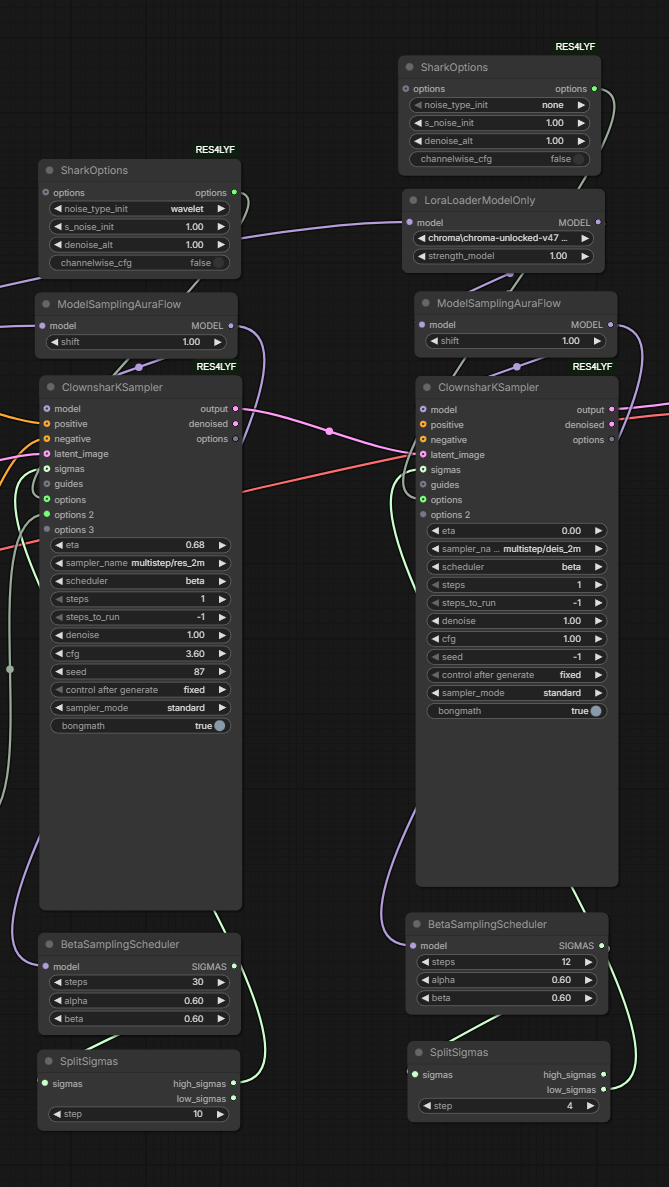Click the negative input of the deis_2m sampler
The image size is (669, 1187).
tap(423, 440)
